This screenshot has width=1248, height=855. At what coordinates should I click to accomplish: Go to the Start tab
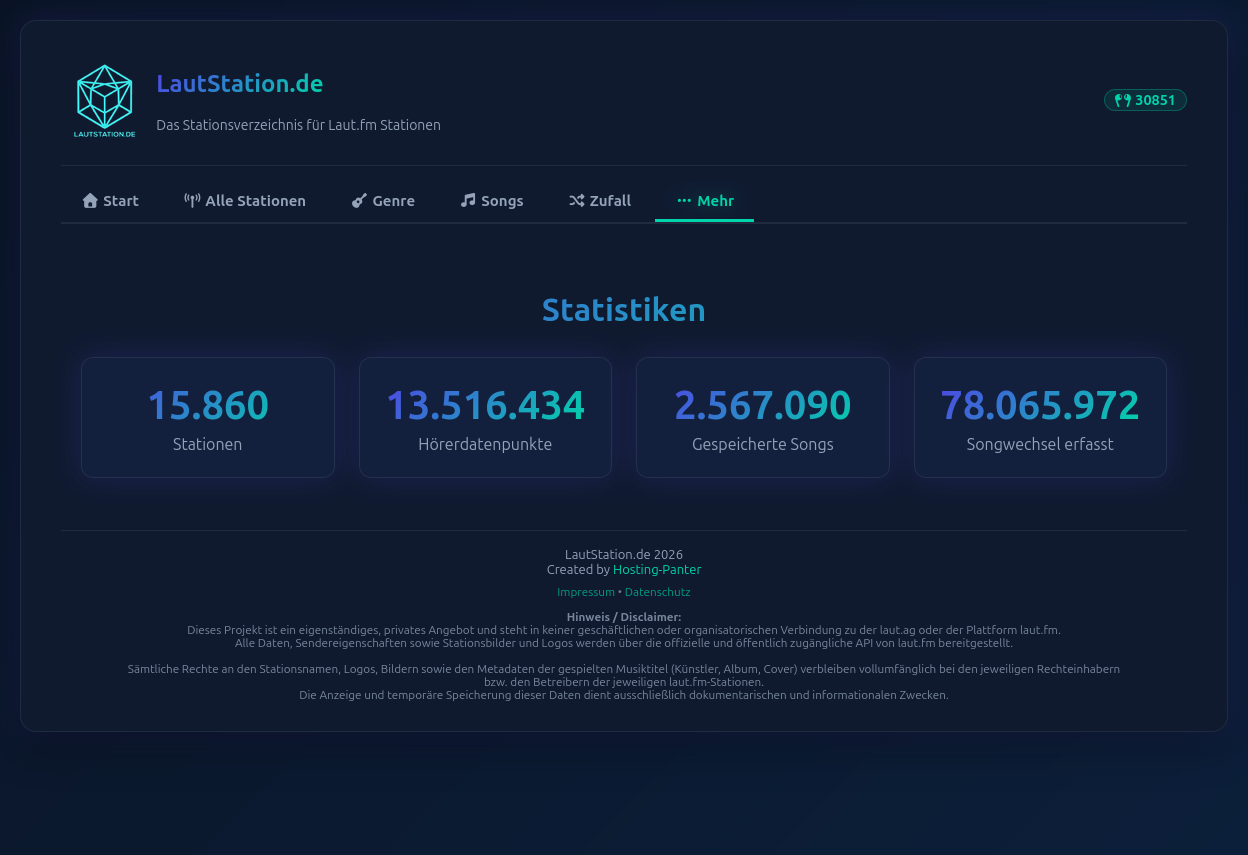coord(110,201)
